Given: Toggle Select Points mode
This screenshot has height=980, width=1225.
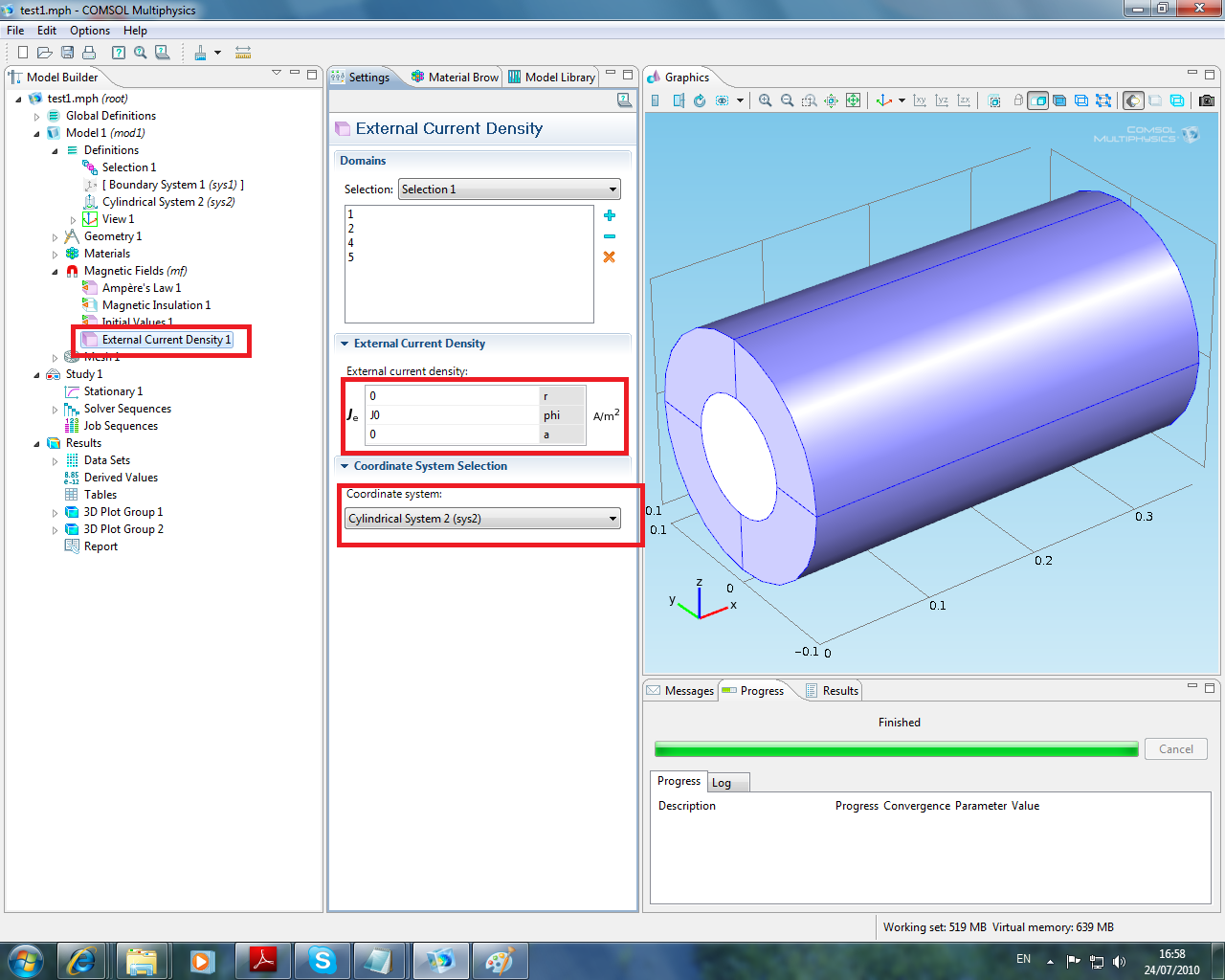Looking at the screenshot, I should coord(1103,100).
